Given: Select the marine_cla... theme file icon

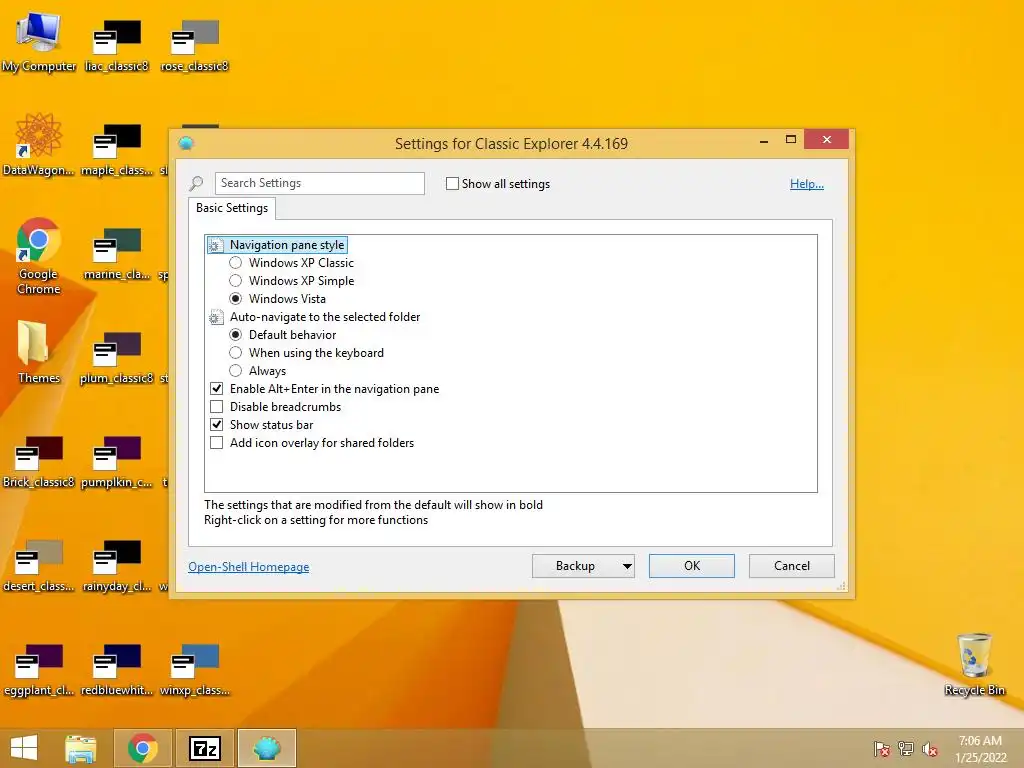Looking at the screenshot, I should click(117, 253).
